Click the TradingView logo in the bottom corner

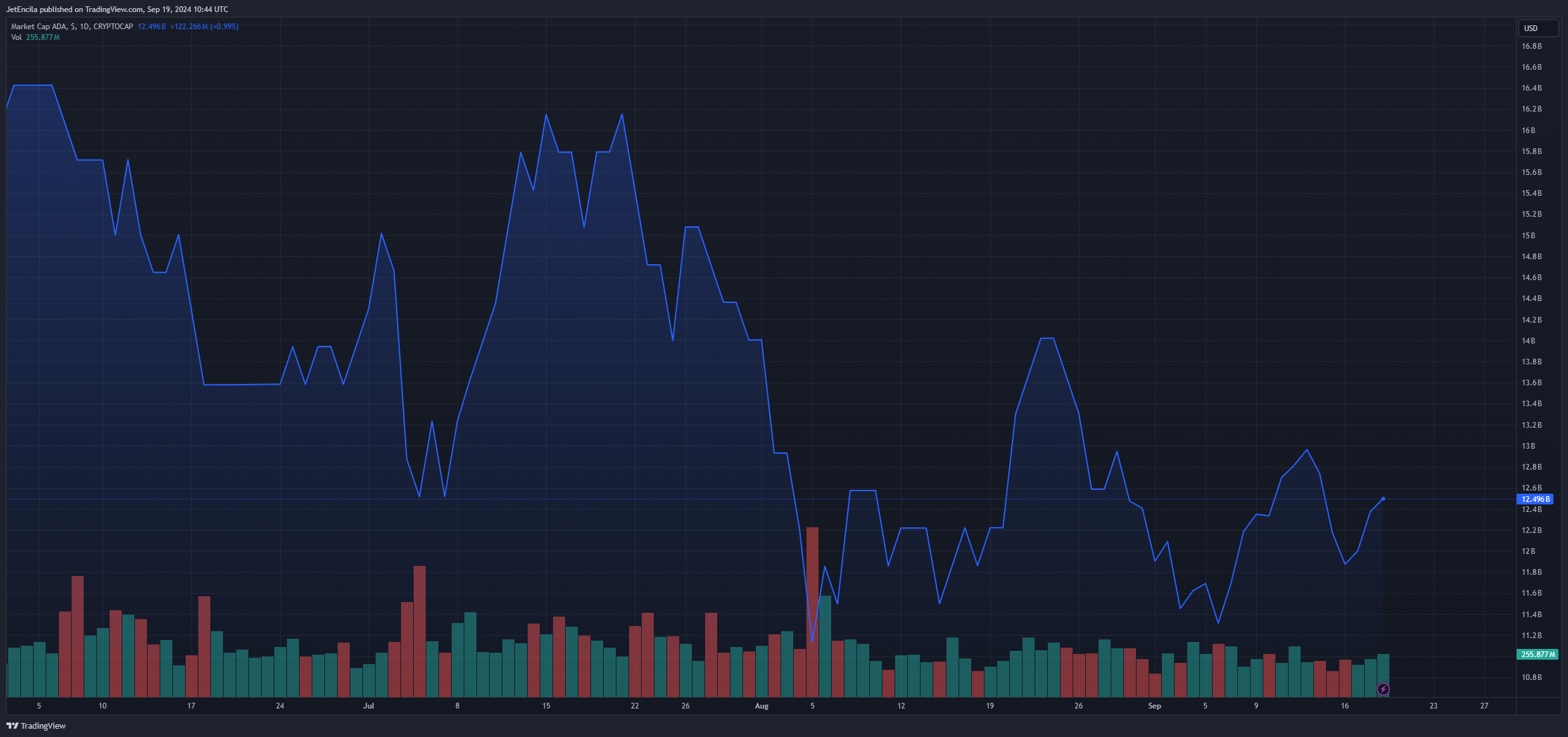(x=36, y=726)
